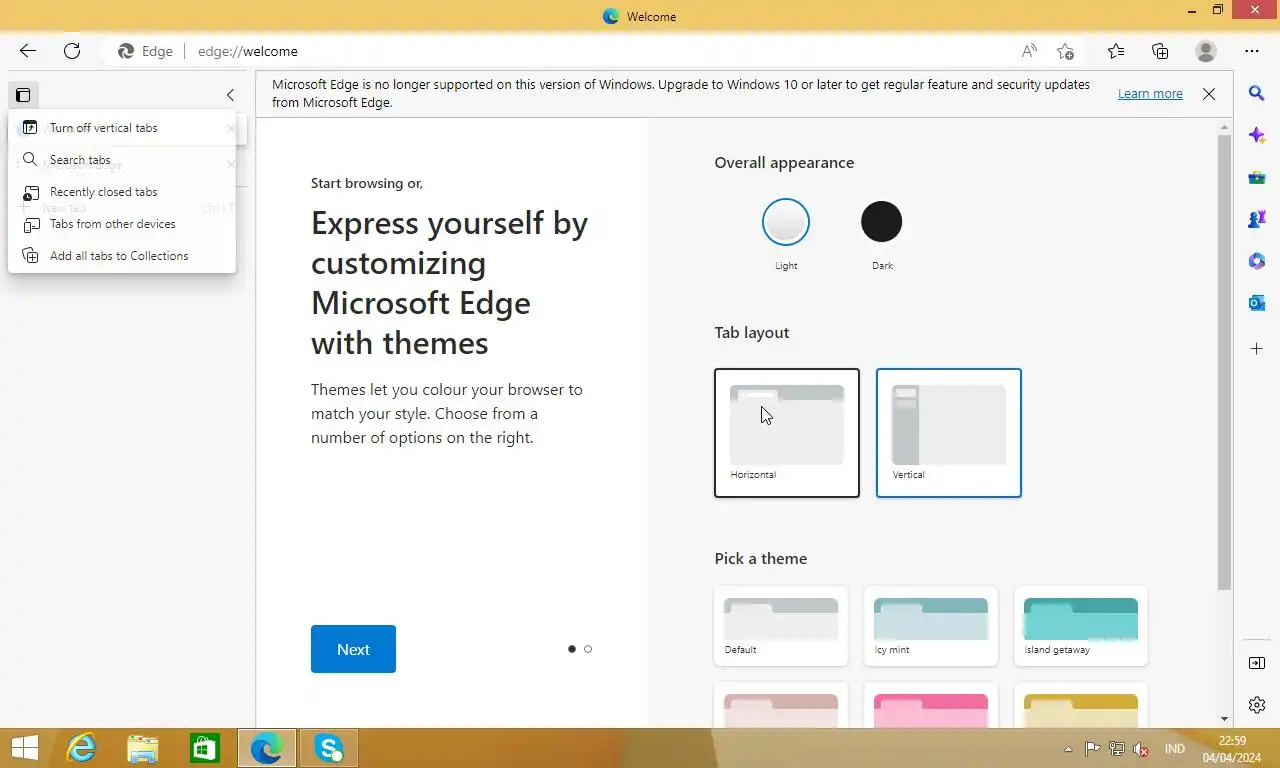Image resolution: width=1280 pixels, height=768 pixels.
Task: Open the Windows Store taskbar icon
Action: click(205, 748)
